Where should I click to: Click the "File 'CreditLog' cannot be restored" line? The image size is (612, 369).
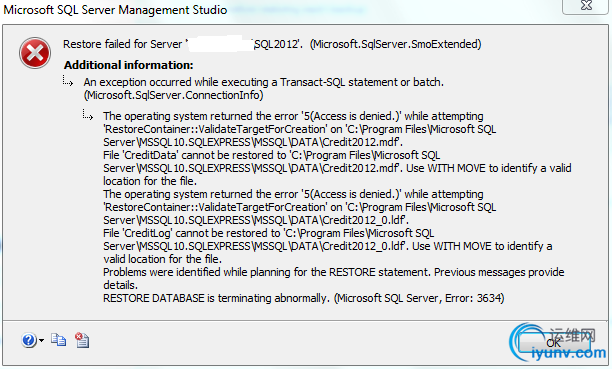click(269, 234)
